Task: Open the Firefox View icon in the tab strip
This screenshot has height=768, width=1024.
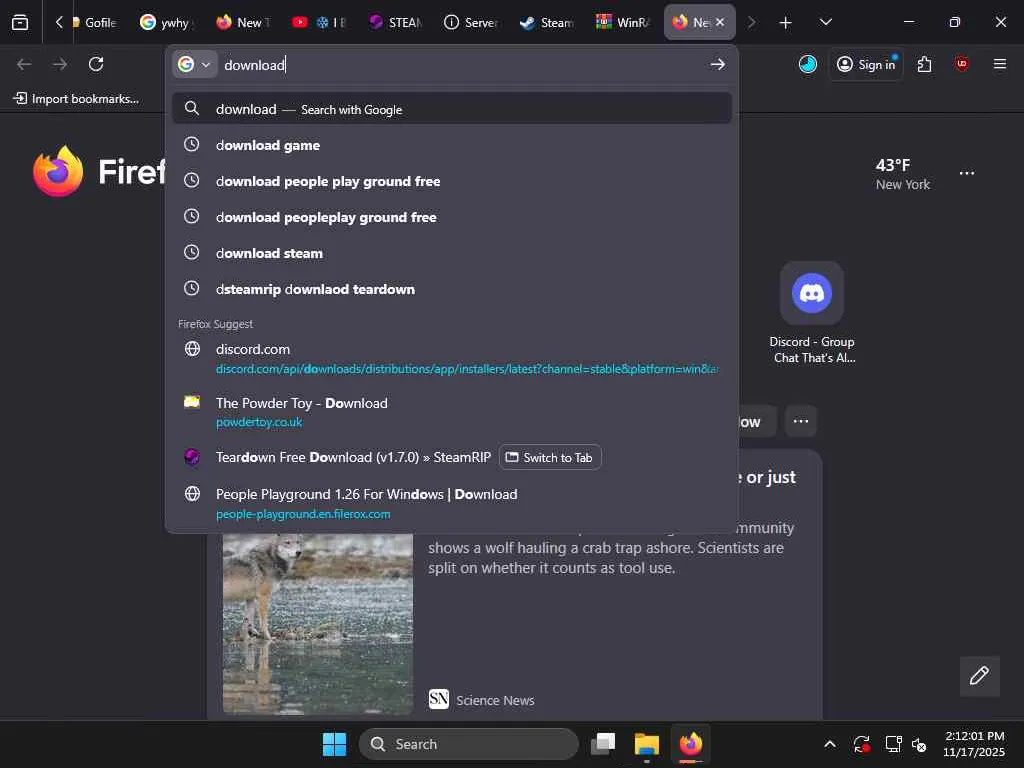Action: click(20, 22)
